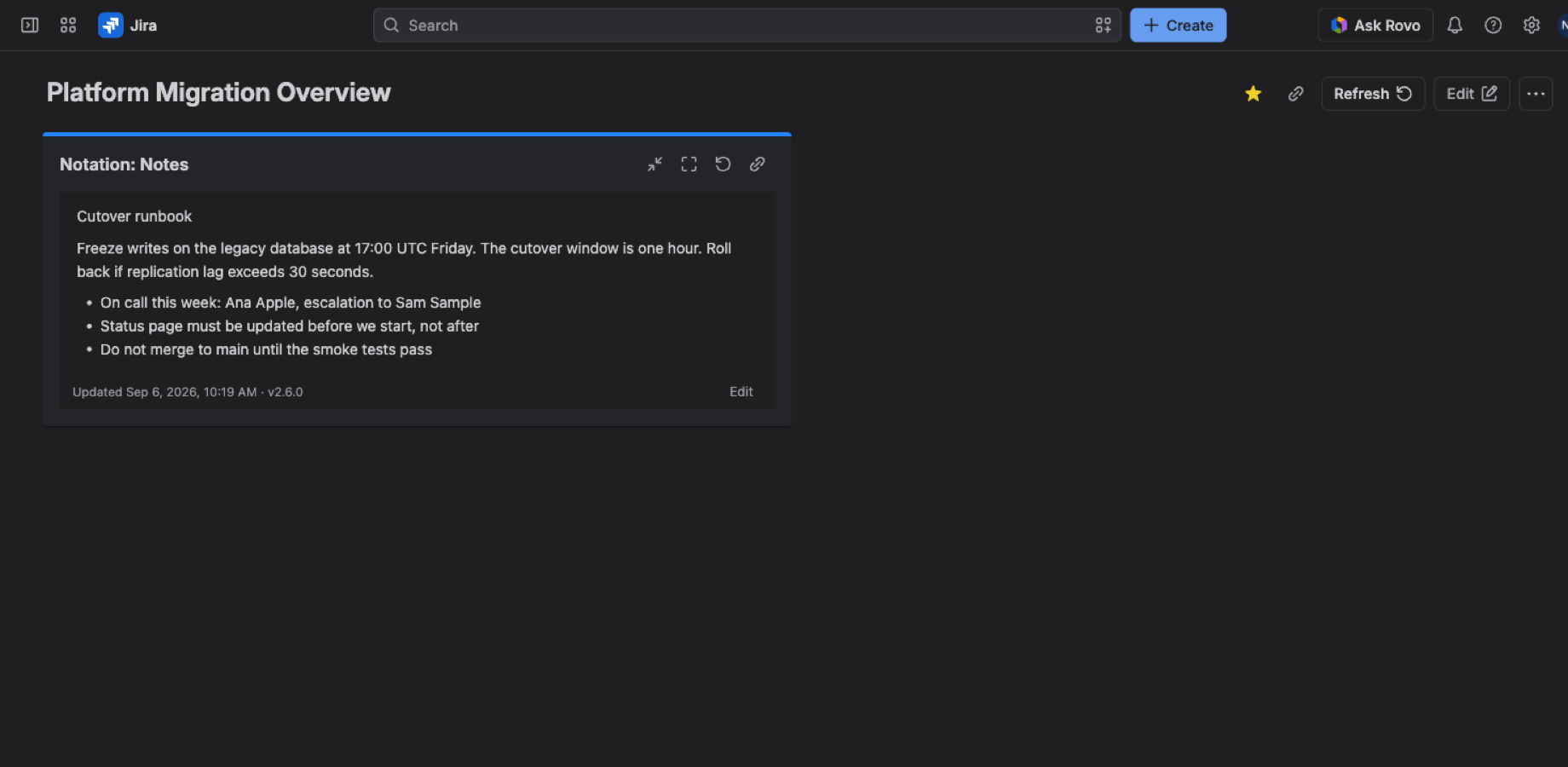Click into the Search field

(x=747, y=26)
